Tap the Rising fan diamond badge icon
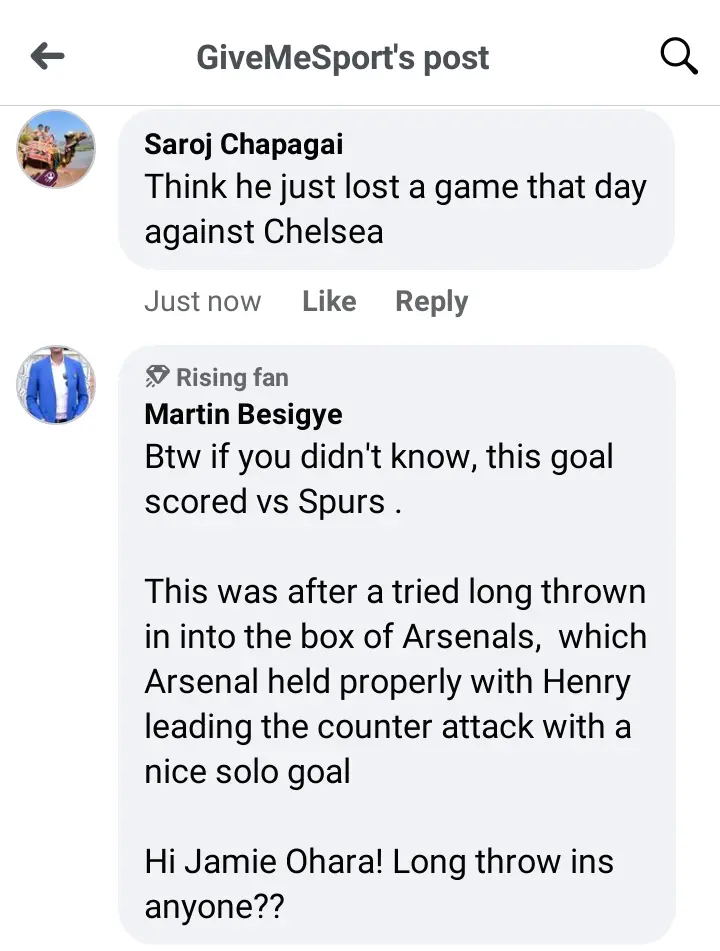This screenshot has width=720, height=951. pyautogui.click(x=157, y=377)
